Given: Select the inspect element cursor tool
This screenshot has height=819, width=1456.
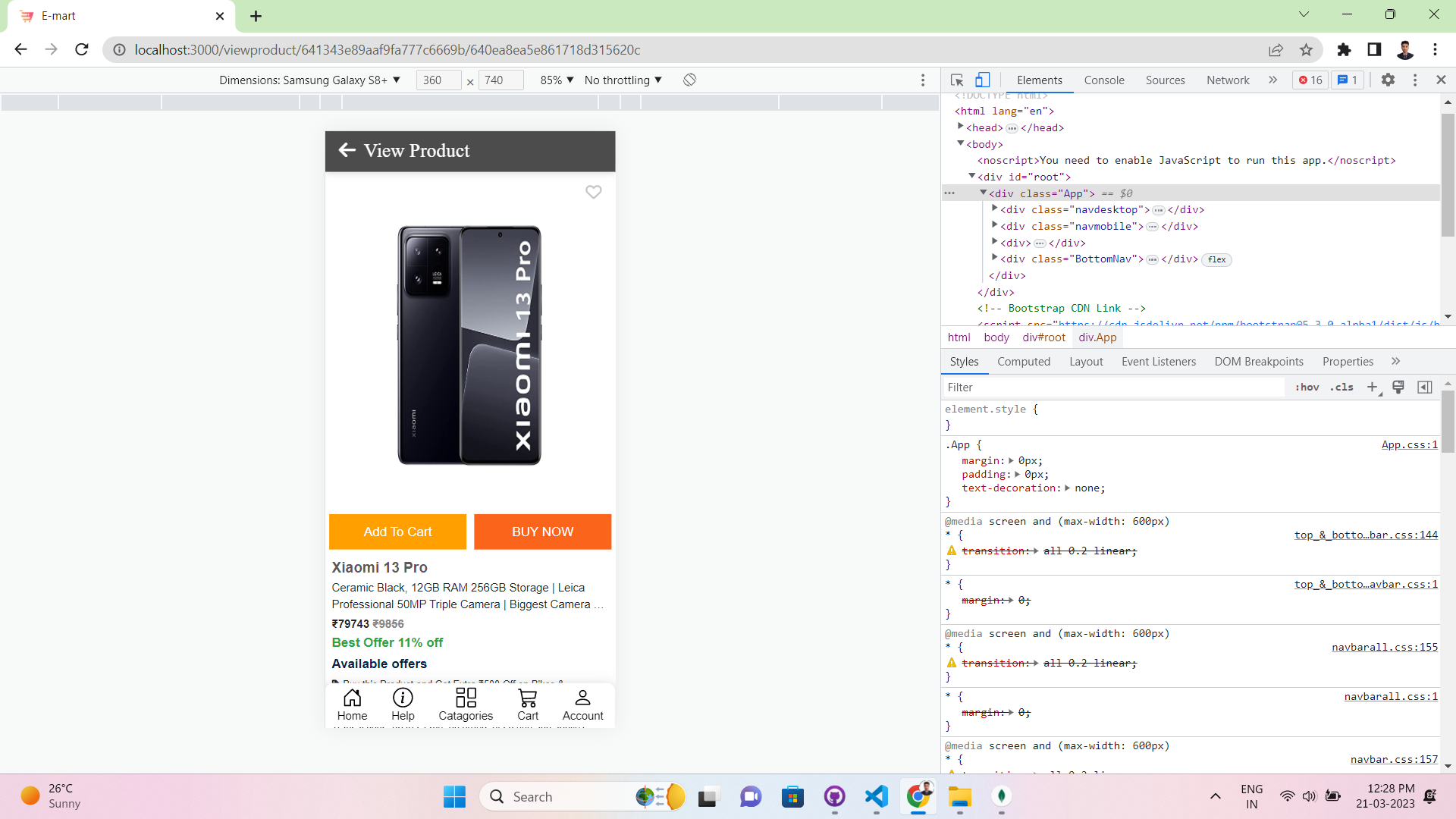Looking at the screenshot, I should [x=955, y=80].
